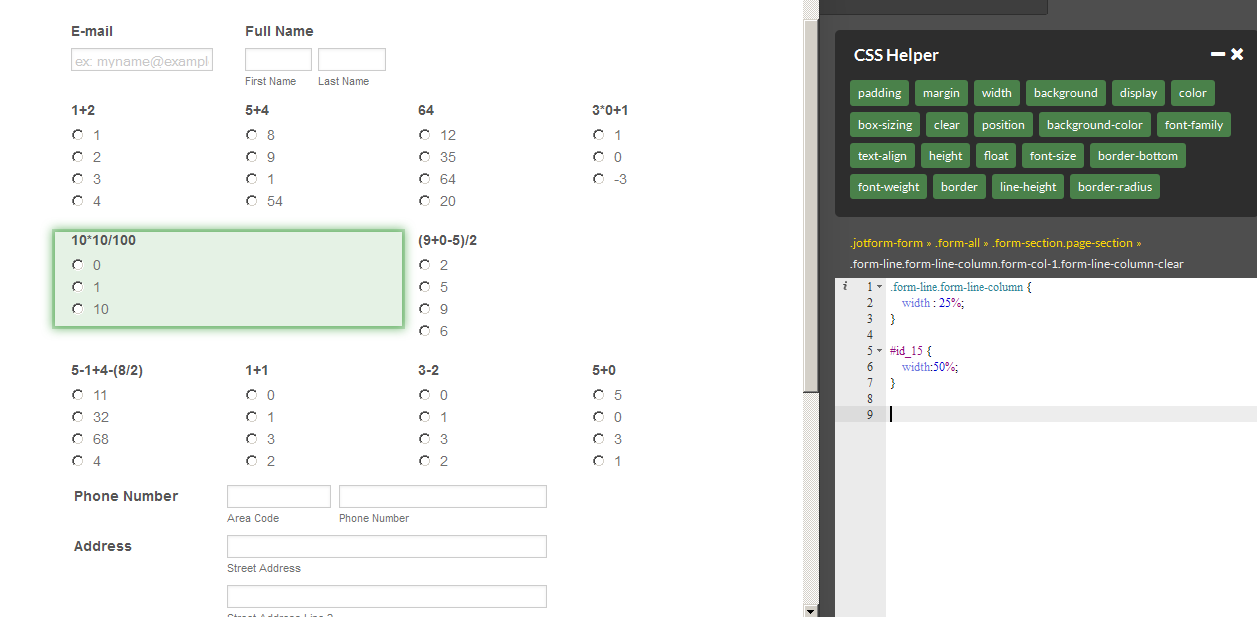Insert the float CSS property
1257x617 pixels.
tap(996, 156)
